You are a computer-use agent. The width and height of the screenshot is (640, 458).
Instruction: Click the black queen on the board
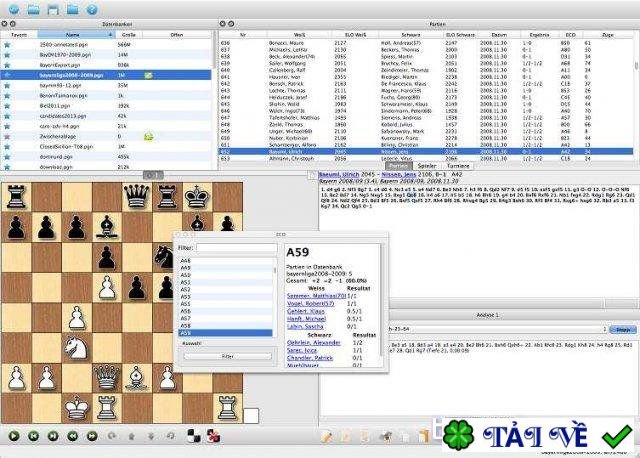[136, 196]
